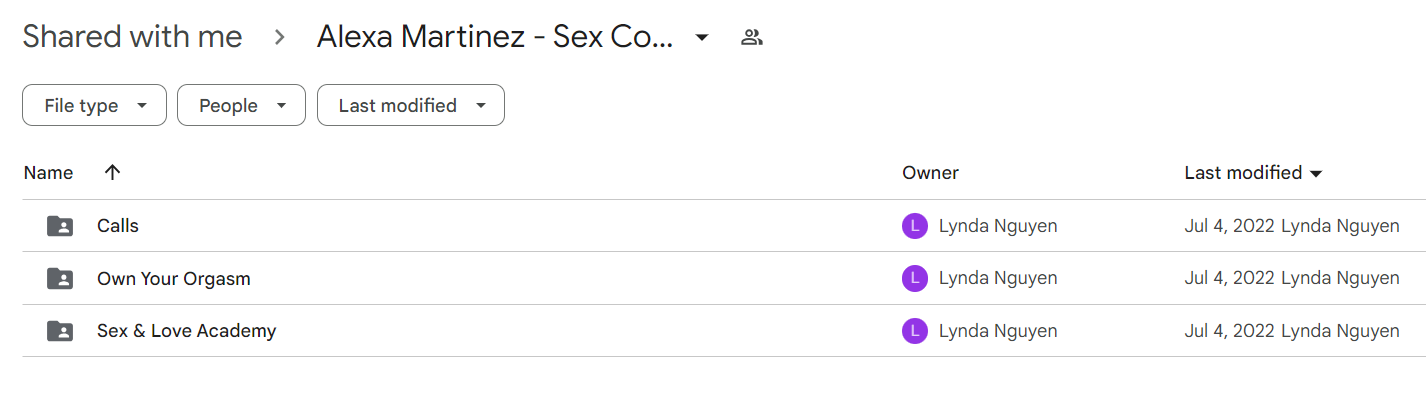The image size is (1426, 414).
Task: Open the People filter dropdown
Action: coord(241,105)
